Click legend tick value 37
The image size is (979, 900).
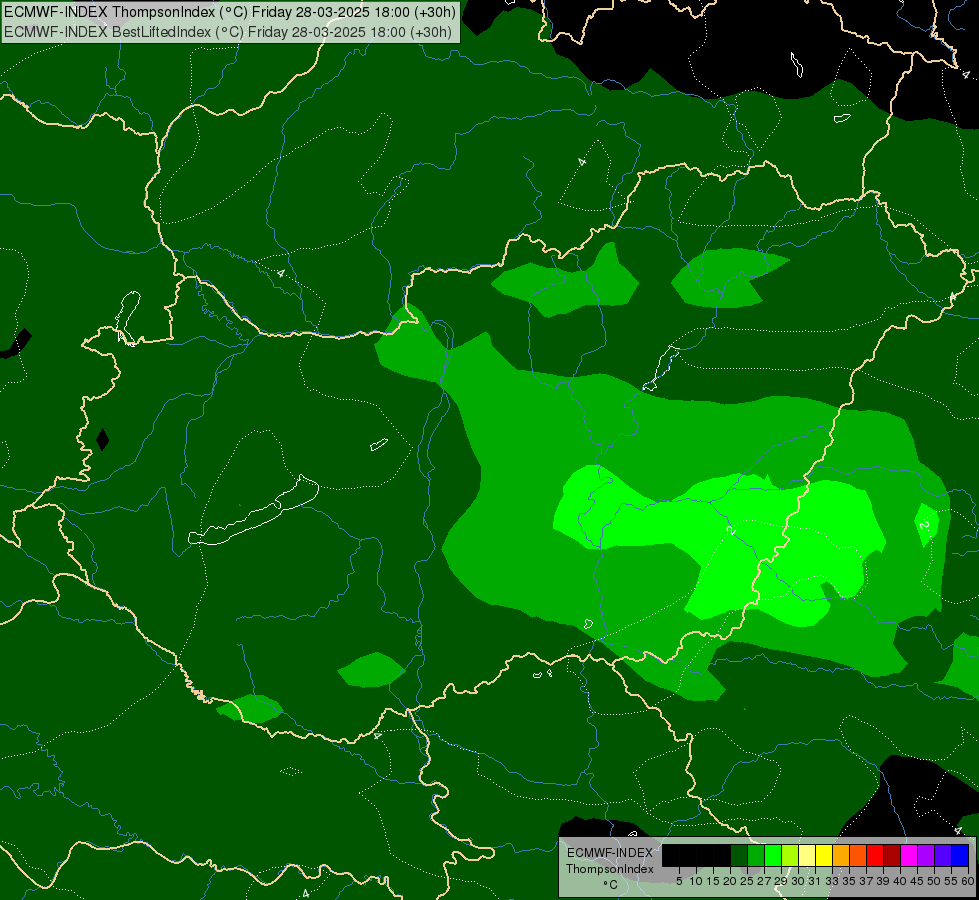click(866, 881)
